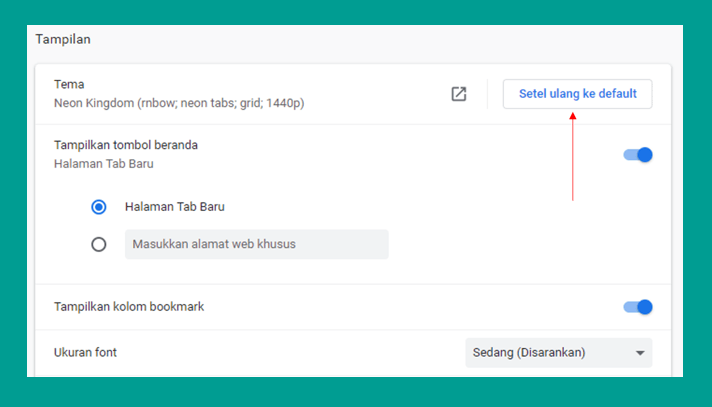
Task: Click the Tampilkan kolom bookmark label
Action: pyautogui.click(x=129, y=307)
